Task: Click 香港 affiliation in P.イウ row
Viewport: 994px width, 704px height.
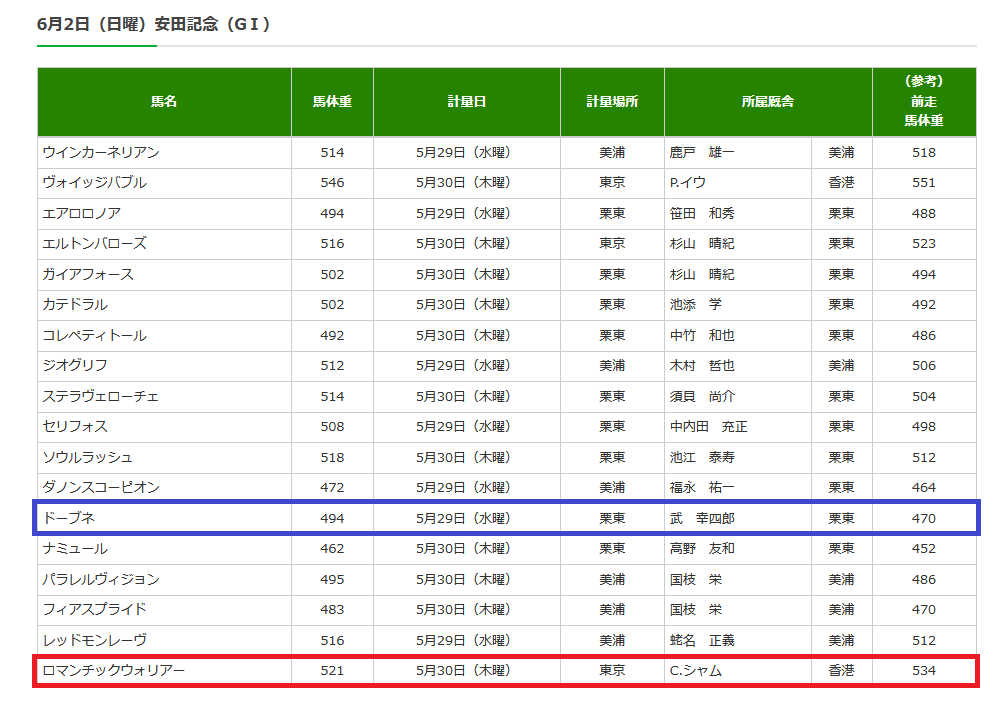Action: (841, 182)
